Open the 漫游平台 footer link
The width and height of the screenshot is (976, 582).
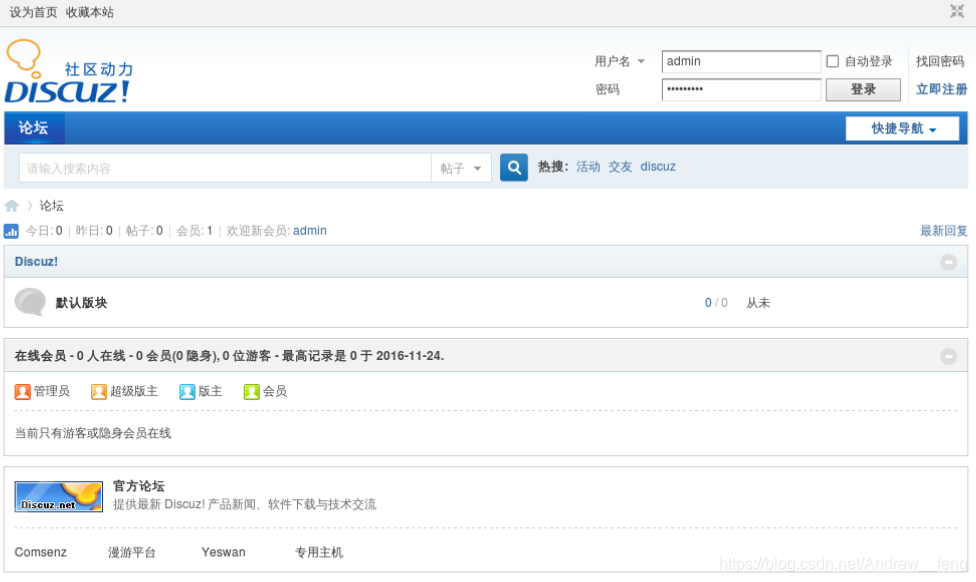(132, 553)
